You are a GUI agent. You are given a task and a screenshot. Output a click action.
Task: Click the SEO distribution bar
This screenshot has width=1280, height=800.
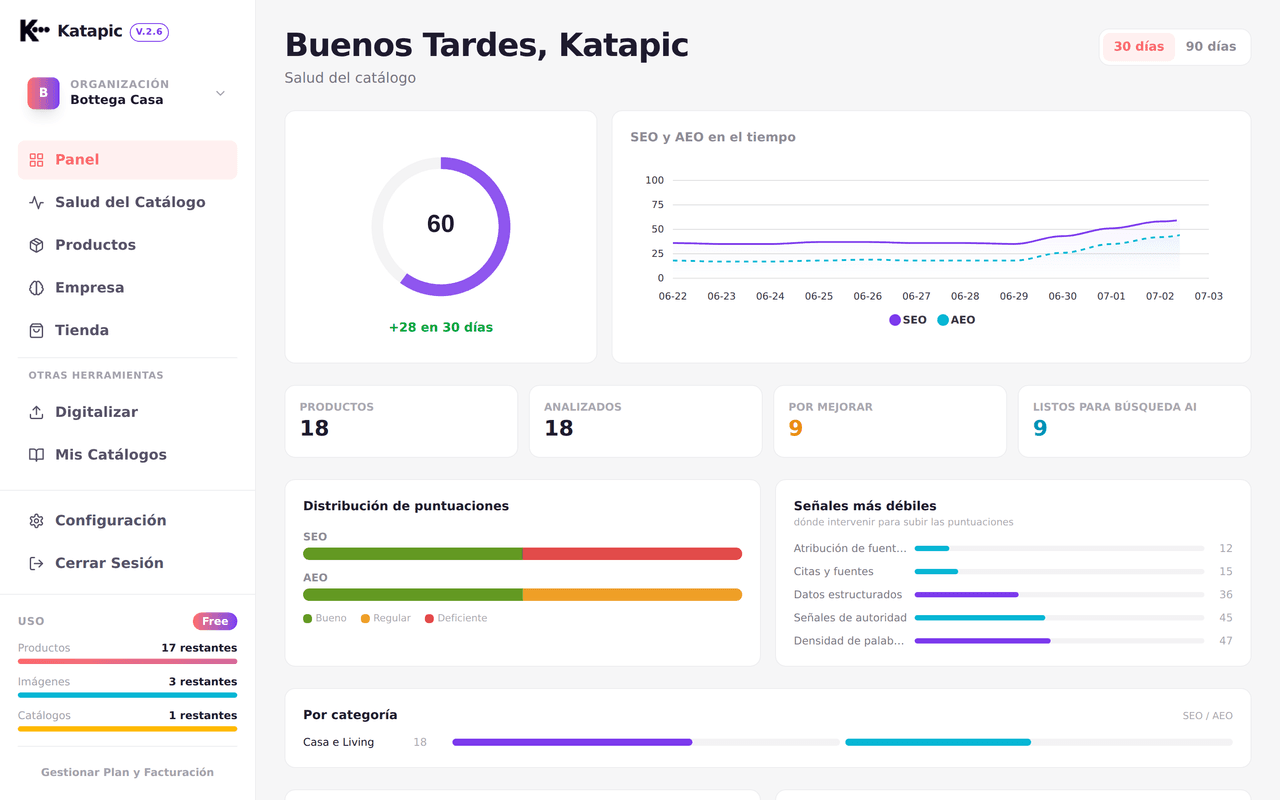coord(523,554)
